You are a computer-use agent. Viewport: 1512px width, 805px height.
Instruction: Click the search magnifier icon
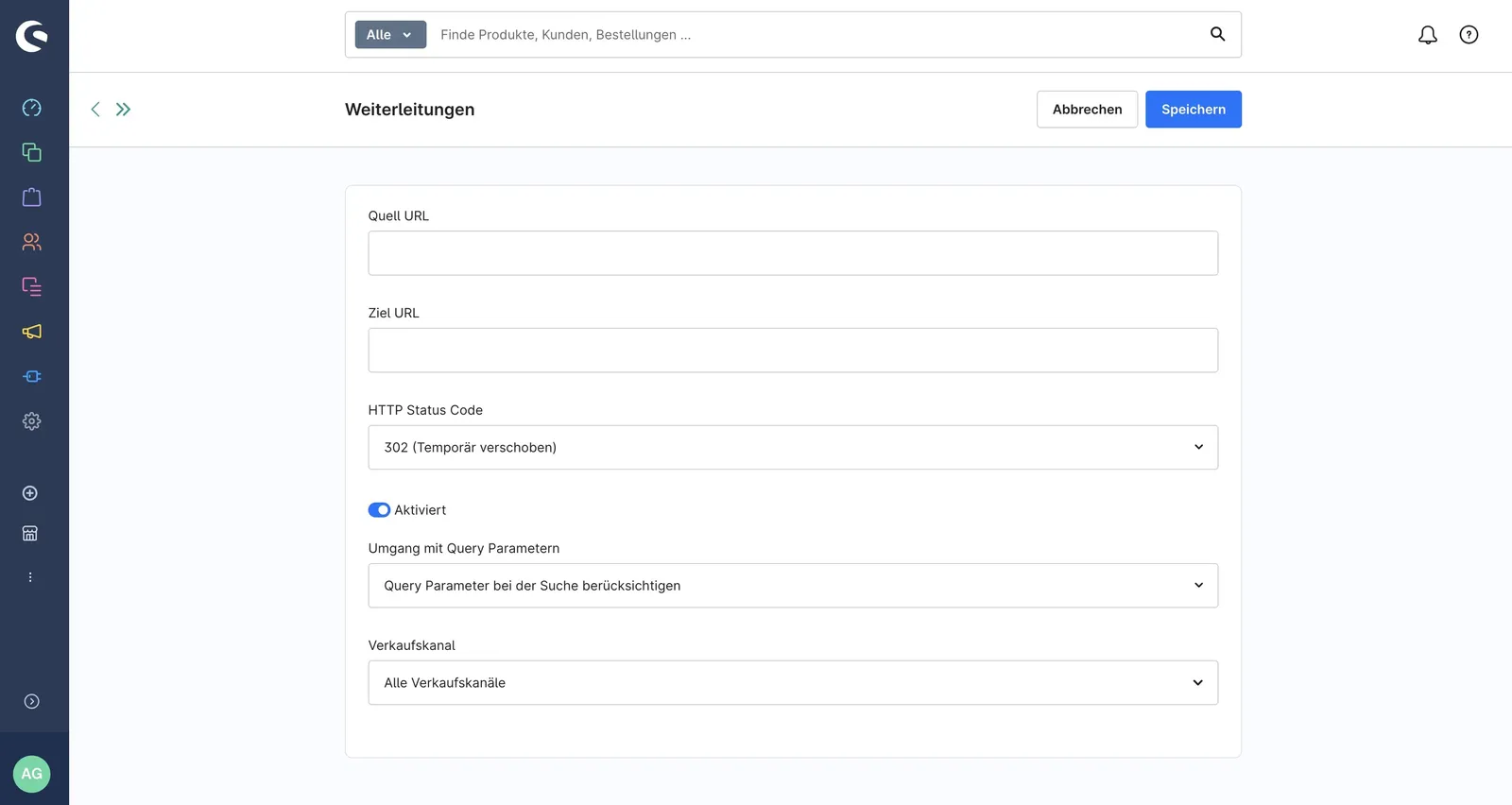tap(1217, 34)
